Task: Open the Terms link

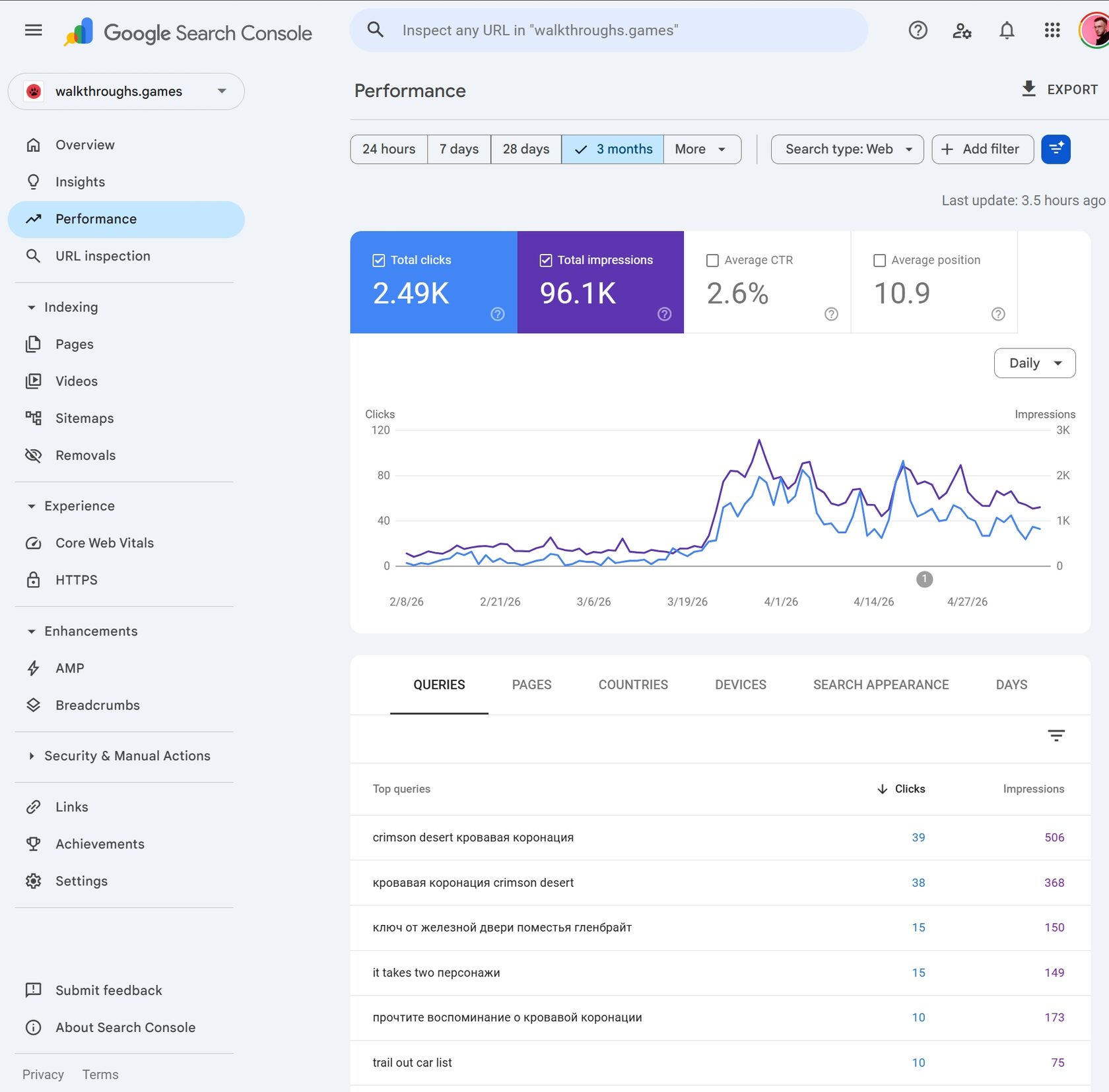Action: pyautogui.click(x=100, y=1075)
